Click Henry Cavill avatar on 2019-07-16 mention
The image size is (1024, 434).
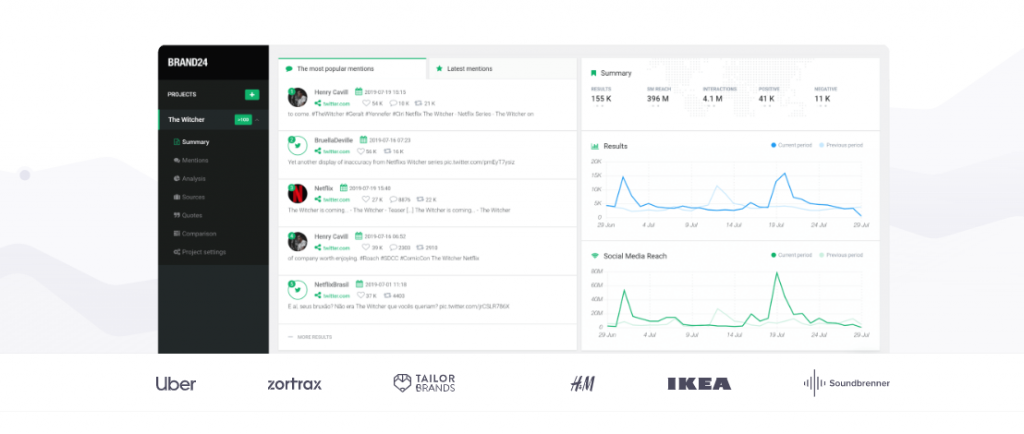pos(298,241)
